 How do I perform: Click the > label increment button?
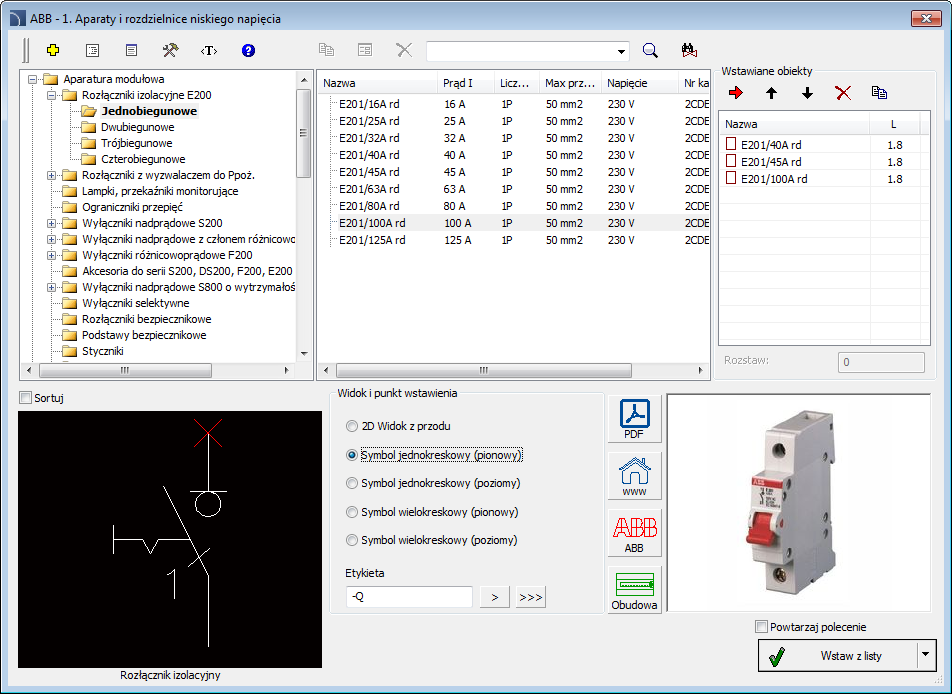click(x=494, y=597)
